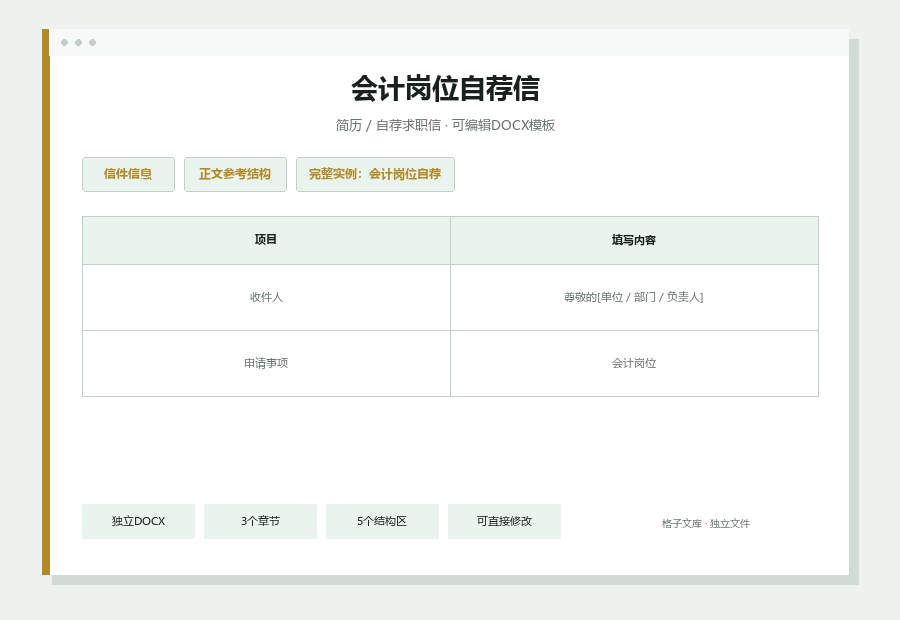Screen dimensions: 900x620
Task: Click the 项目 column header
Action: click(266, 241)
